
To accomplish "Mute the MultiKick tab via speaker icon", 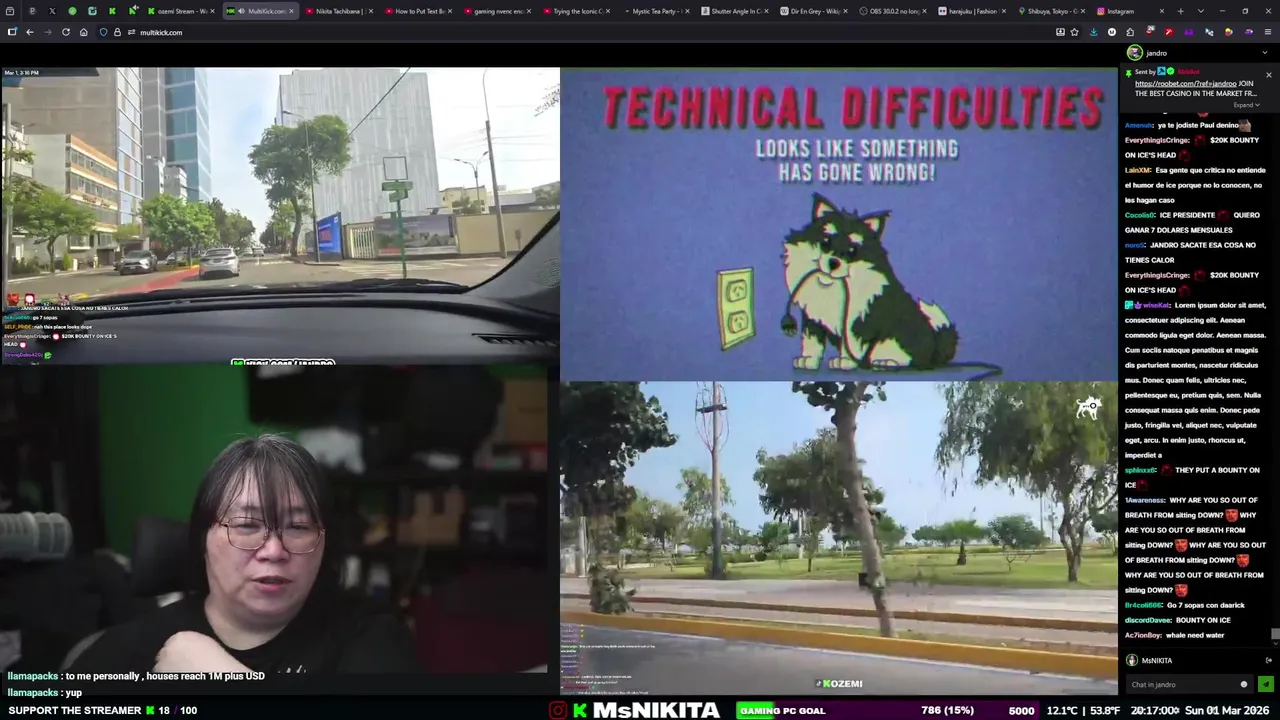I will coord(241,11).
